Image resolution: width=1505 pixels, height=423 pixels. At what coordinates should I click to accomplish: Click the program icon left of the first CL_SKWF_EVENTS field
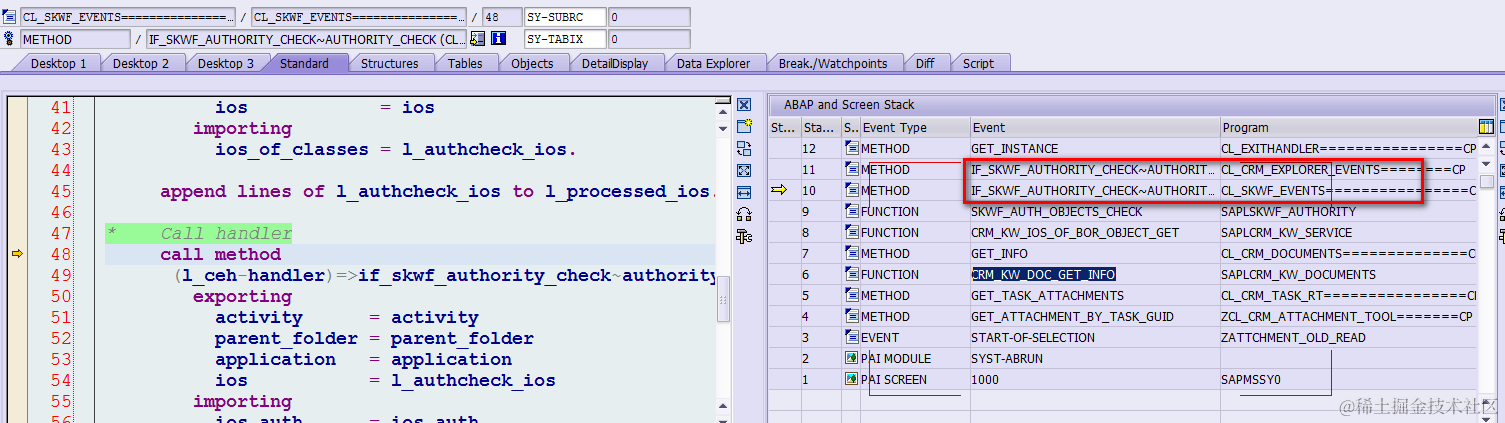[9, 17]
